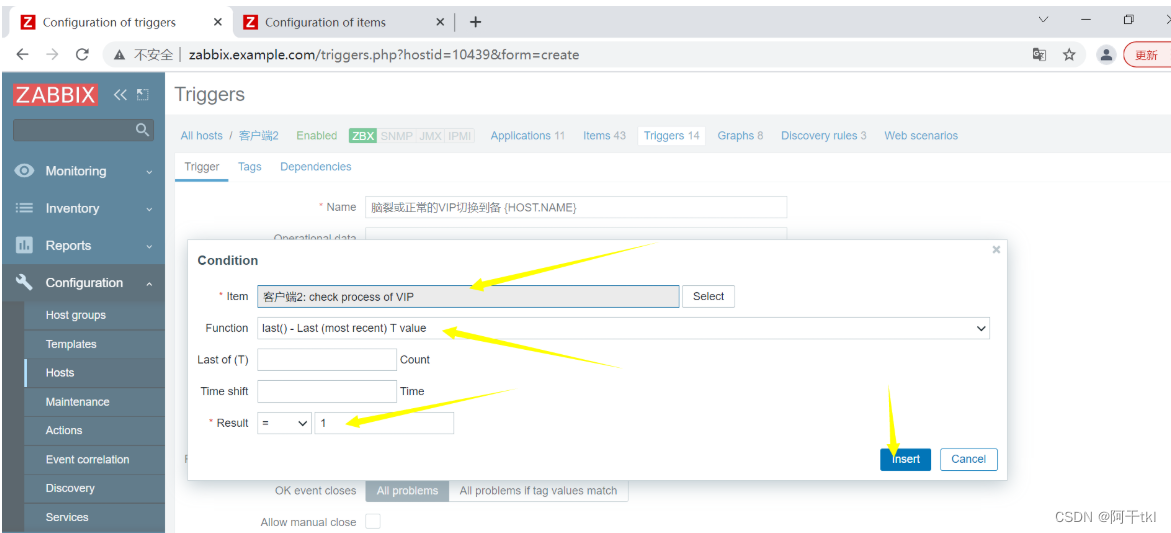Open the 客户端2 host link
This screenshot has width=1171, height=533.
click(x=258, y=136)
